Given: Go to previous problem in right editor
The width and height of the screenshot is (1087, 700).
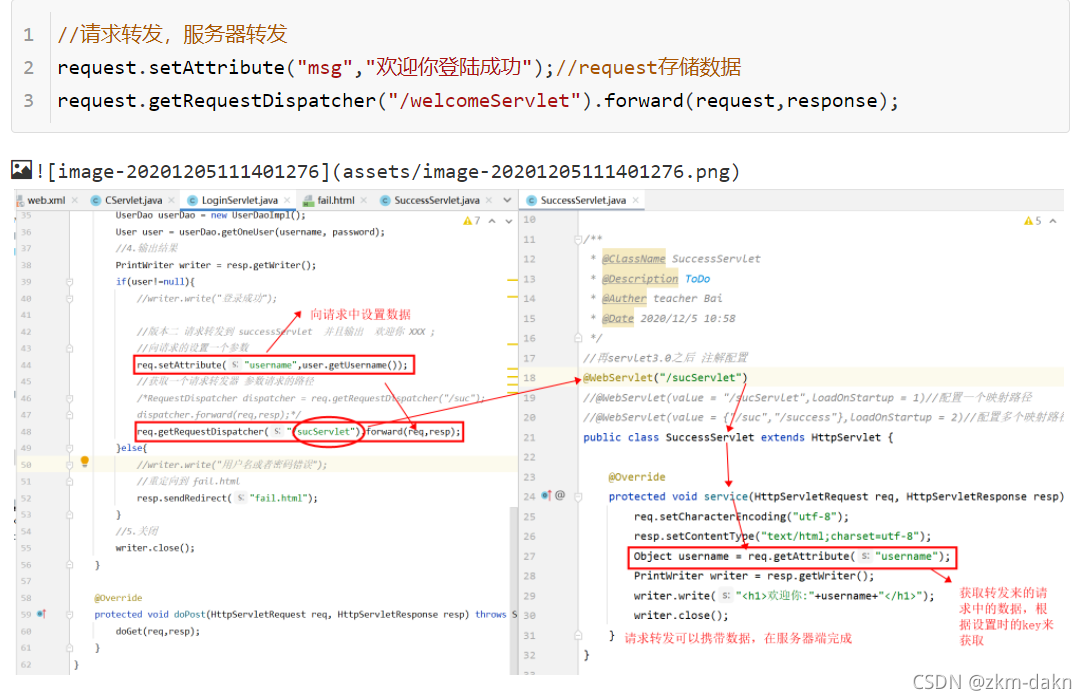Looking at the screenshot, I should click(x=1053, y=220).
